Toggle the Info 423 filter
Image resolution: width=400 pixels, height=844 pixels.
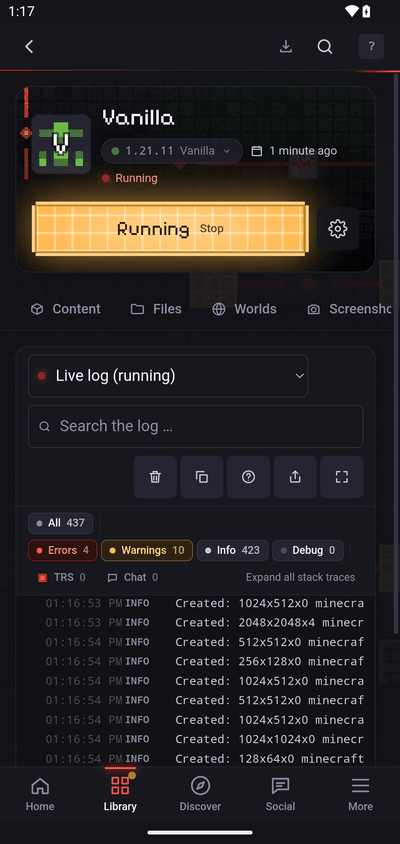tap(233, 550)
